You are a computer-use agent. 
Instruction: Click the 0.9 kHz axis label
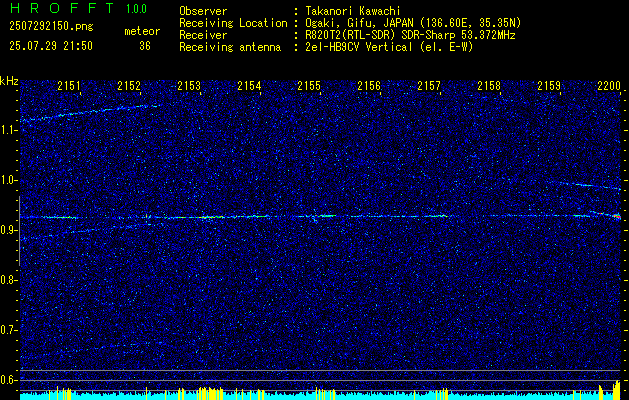[x=8, y=230]
